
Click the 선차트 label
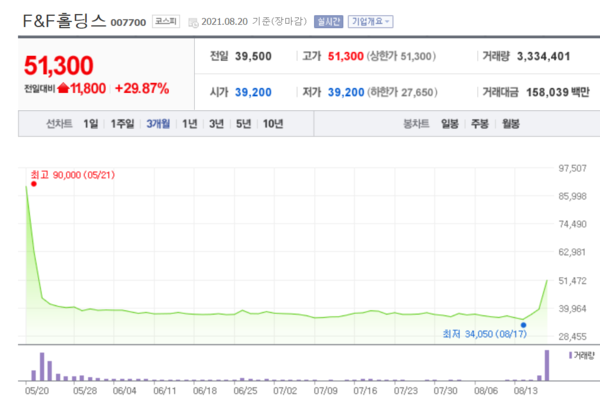[x=59, y=124]
